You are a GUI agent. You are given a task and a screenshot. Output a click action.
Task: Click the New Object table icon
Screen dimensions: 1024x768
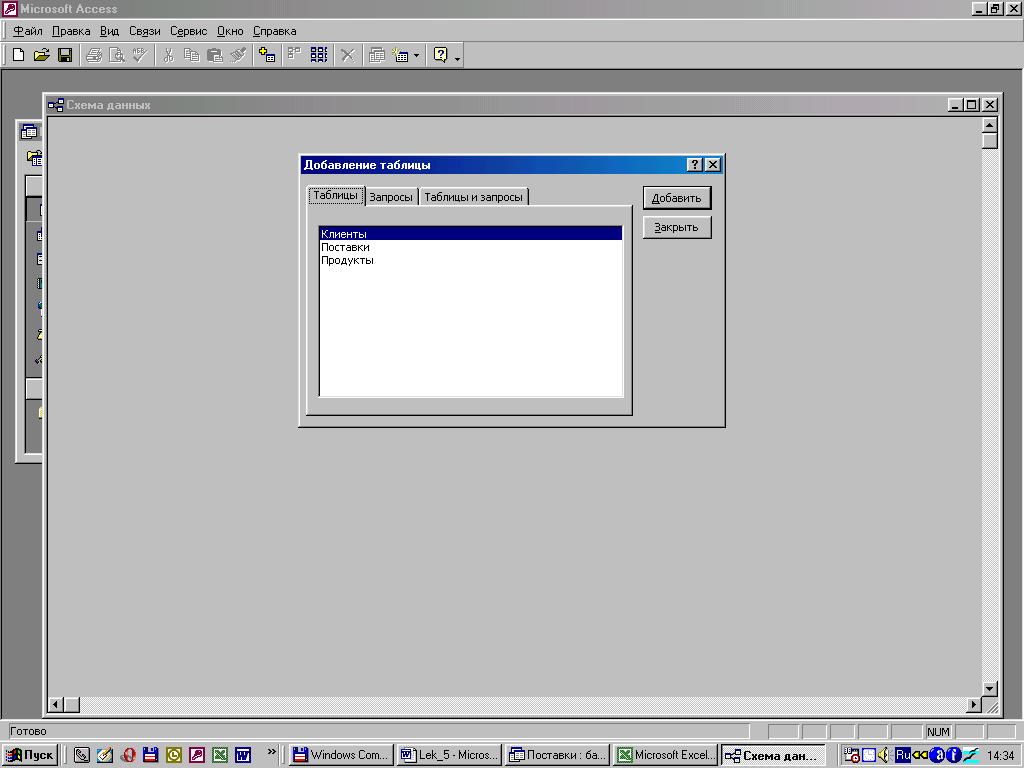click(x=400, y=56)
